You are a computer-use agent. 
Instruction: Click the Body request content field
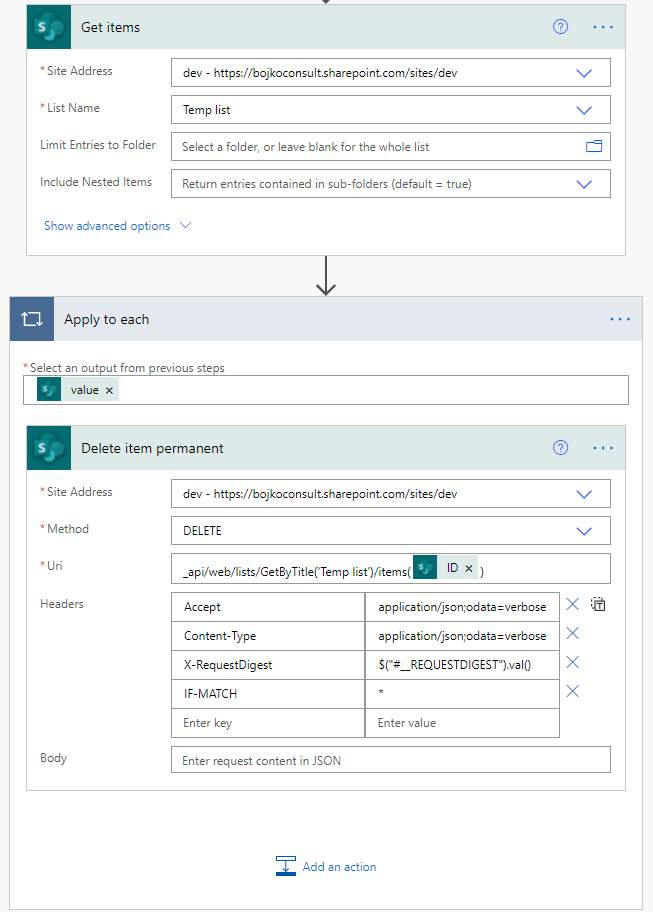click(391, 760)
